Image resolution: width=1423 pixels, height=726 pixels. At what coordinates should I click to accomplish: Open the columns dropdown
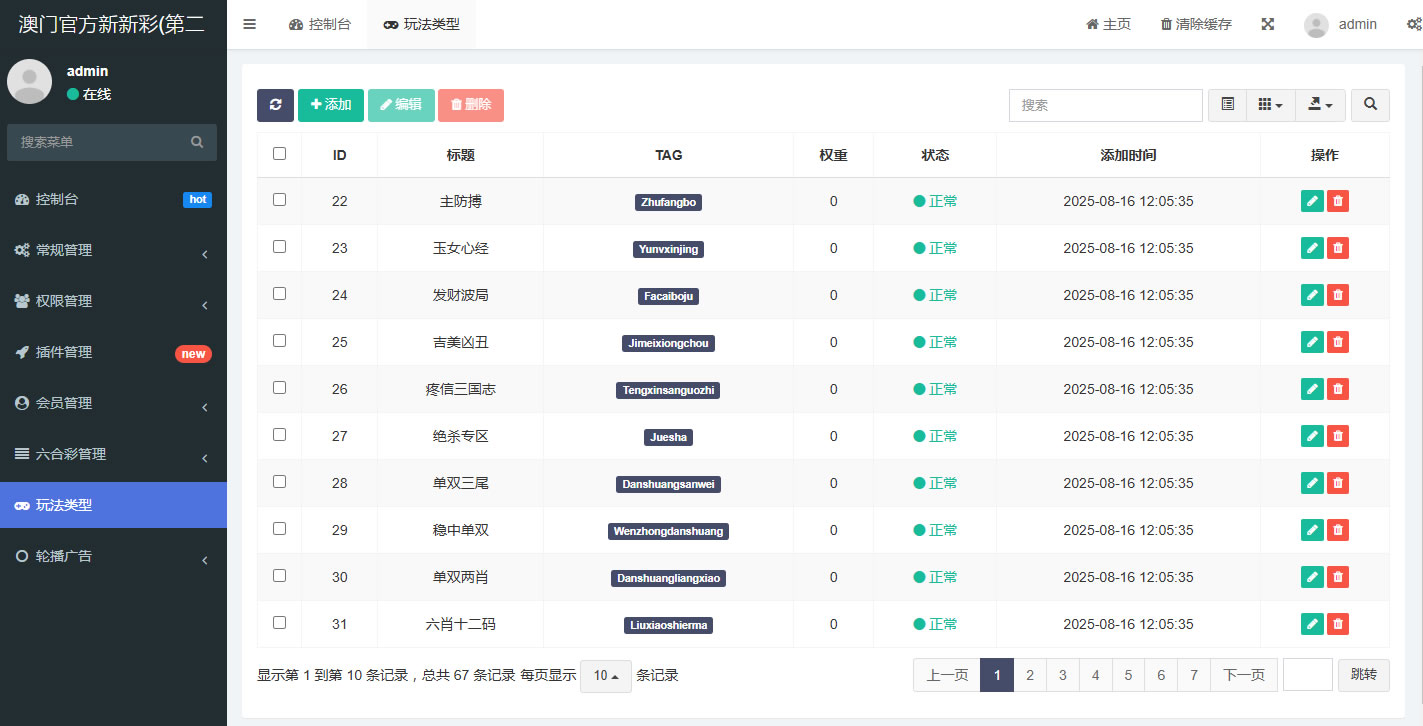coord(1270,105)
